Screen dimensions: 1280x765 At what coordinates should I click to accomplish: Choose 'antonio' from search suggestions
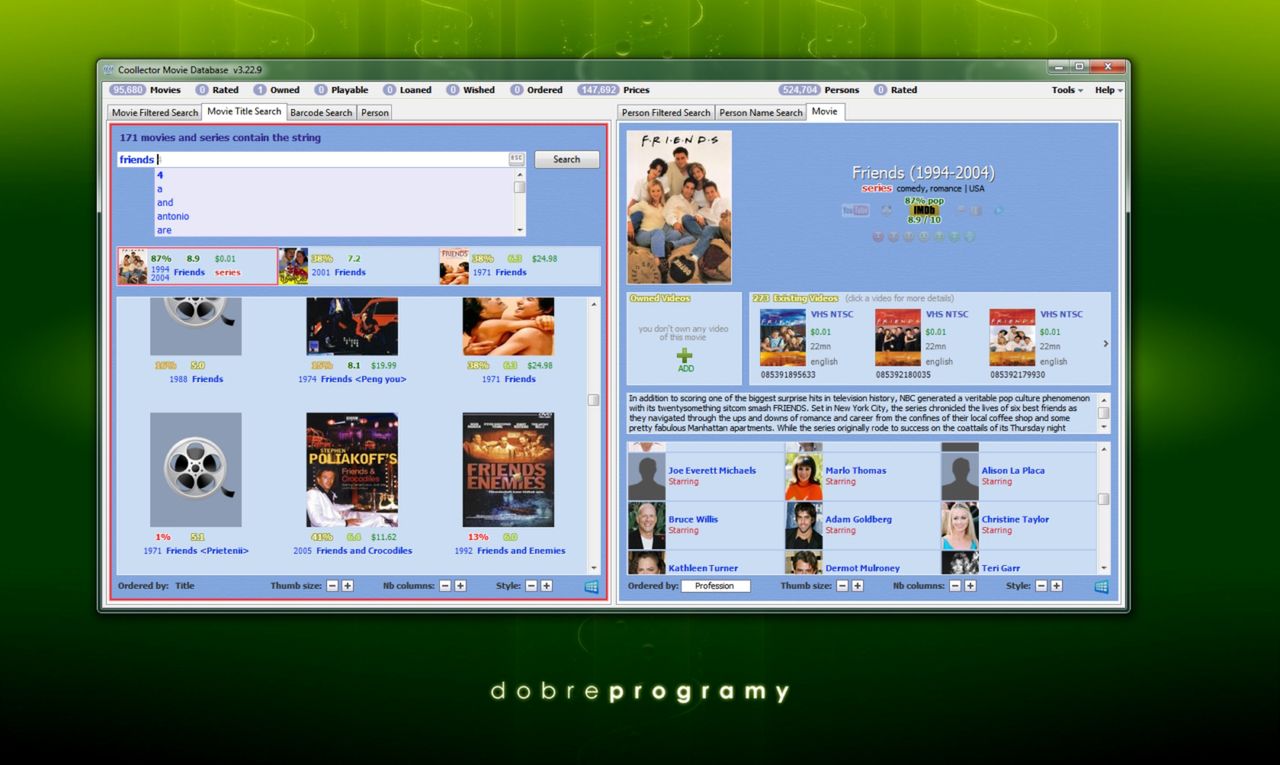[173, 216]
